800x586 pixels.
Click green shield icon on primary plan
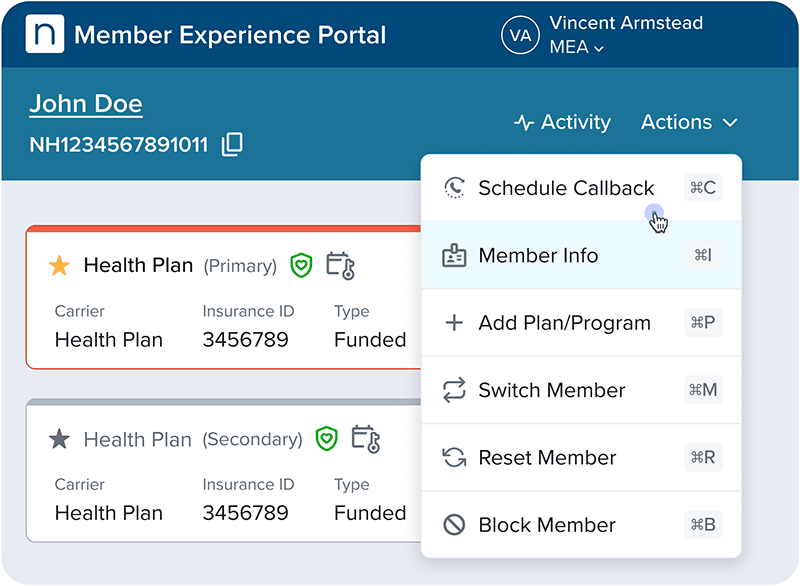302,266
